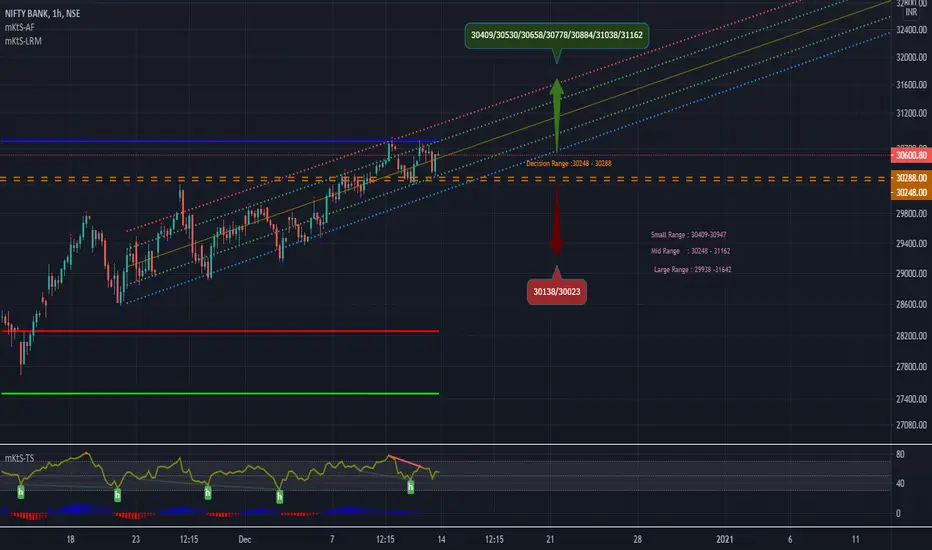Click the 27400.00 price axis label
Screen dimensions: 932x550
pos(911,399)
